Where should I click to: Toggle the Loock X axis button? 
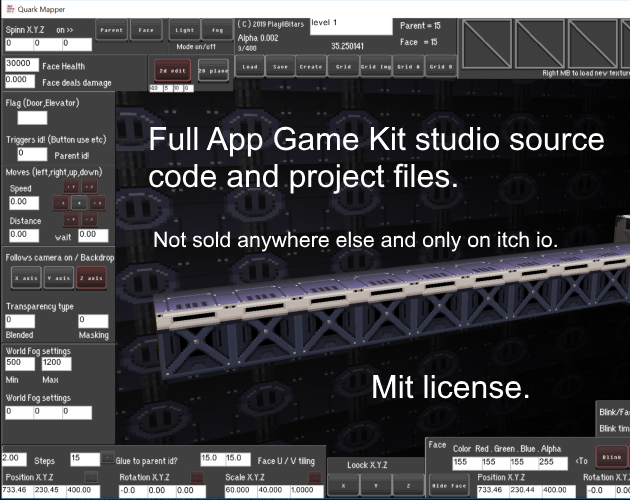click(344, 485)
